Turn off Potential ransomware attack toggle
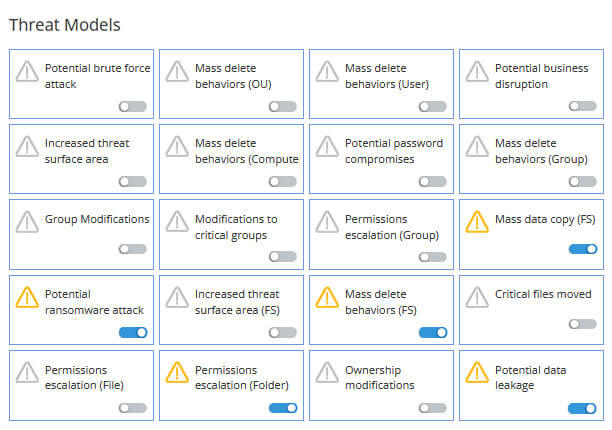612x430 pixels. [x=132, y=332]
